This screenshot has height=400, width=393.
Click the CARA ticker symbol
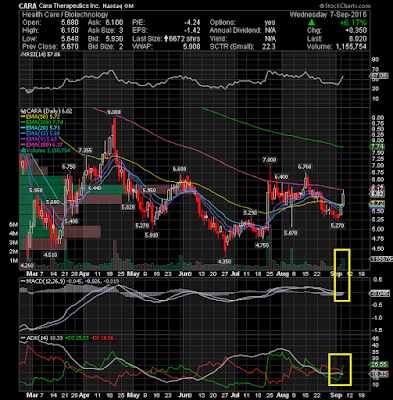[x=27, y=6]
